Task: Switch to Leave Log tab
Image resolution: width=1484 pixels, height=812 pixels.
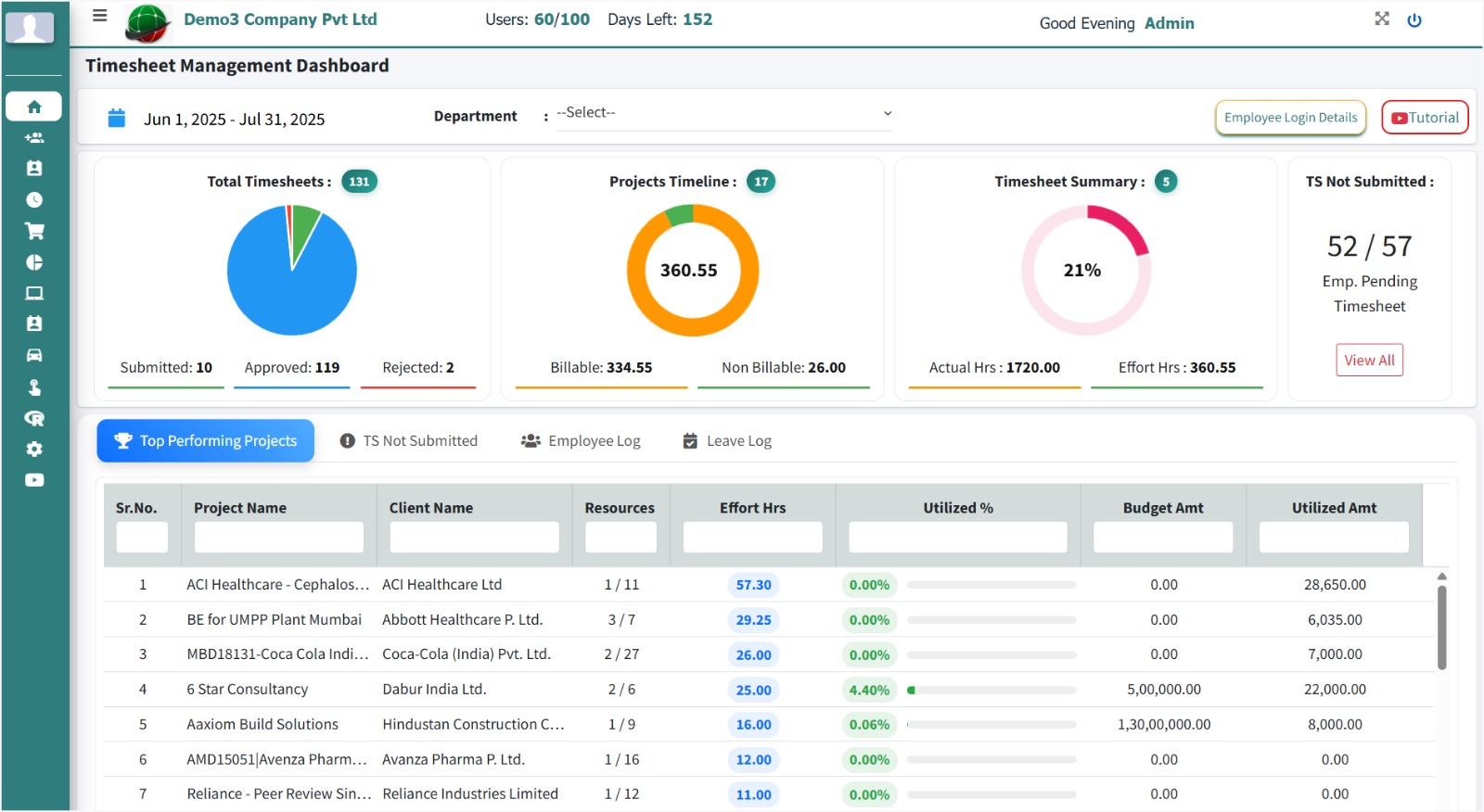Action: 727,441
